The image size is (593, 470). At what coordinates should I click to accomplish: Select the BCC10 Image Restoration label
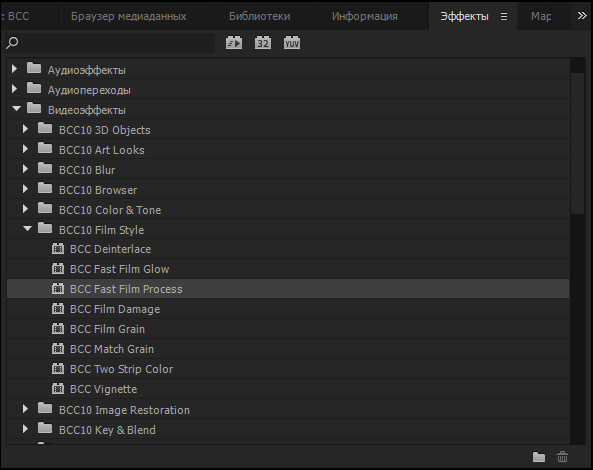pos(124,410)
